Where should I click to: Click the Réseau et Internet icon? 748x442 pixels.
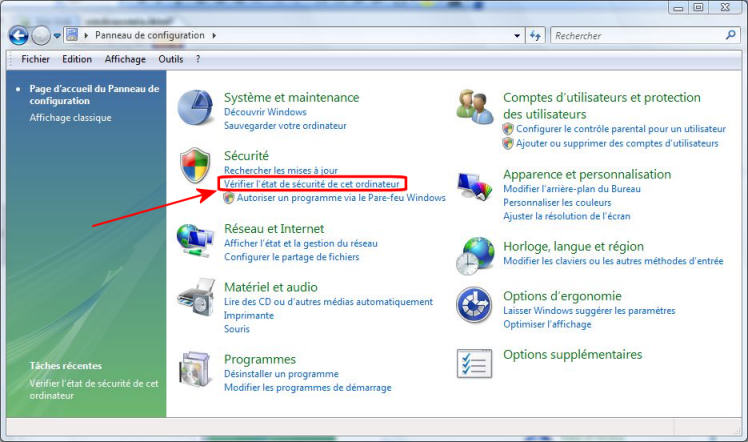[195, 240]
